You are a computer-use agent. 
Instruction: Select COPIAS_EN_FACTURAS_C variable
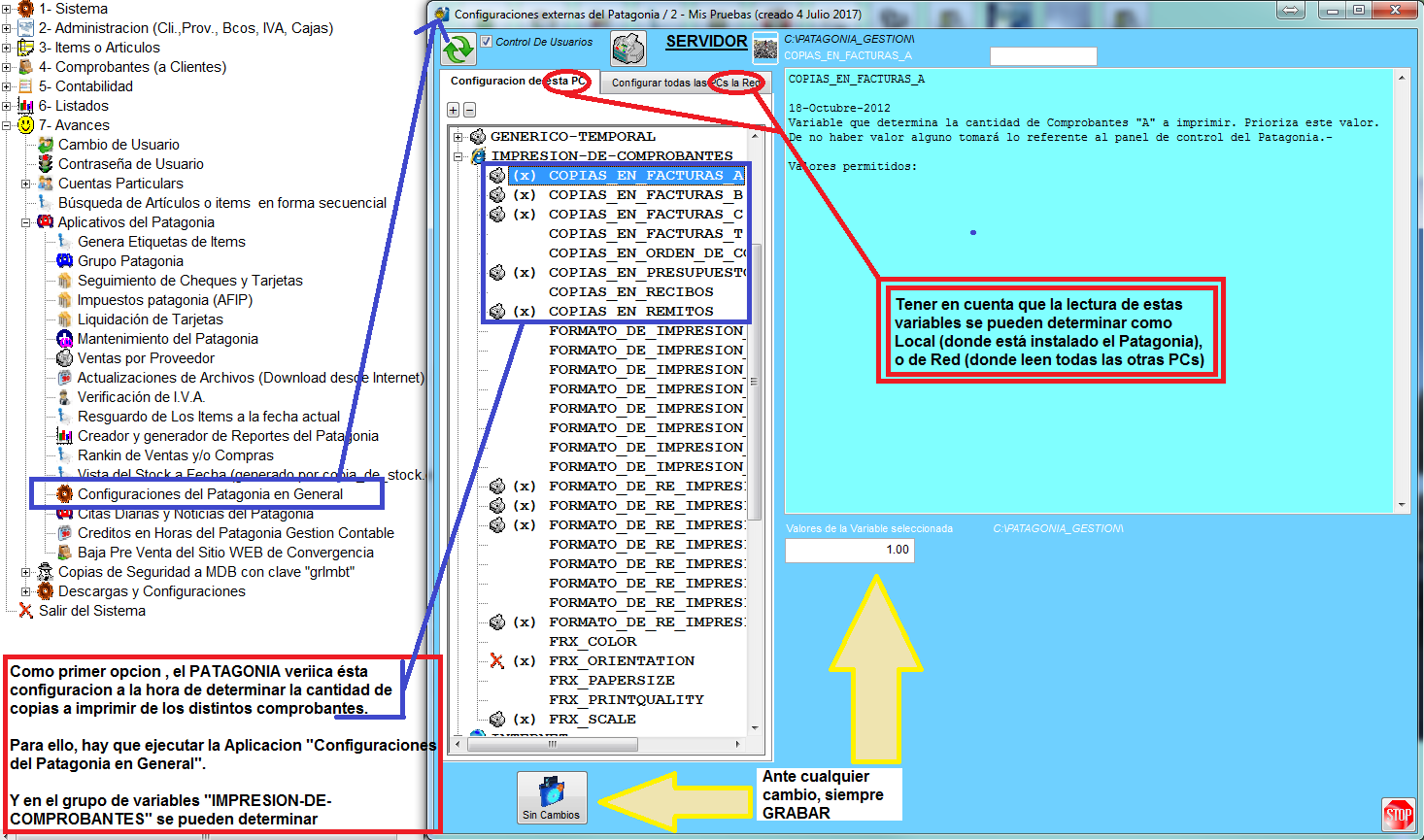click(646, 215)
